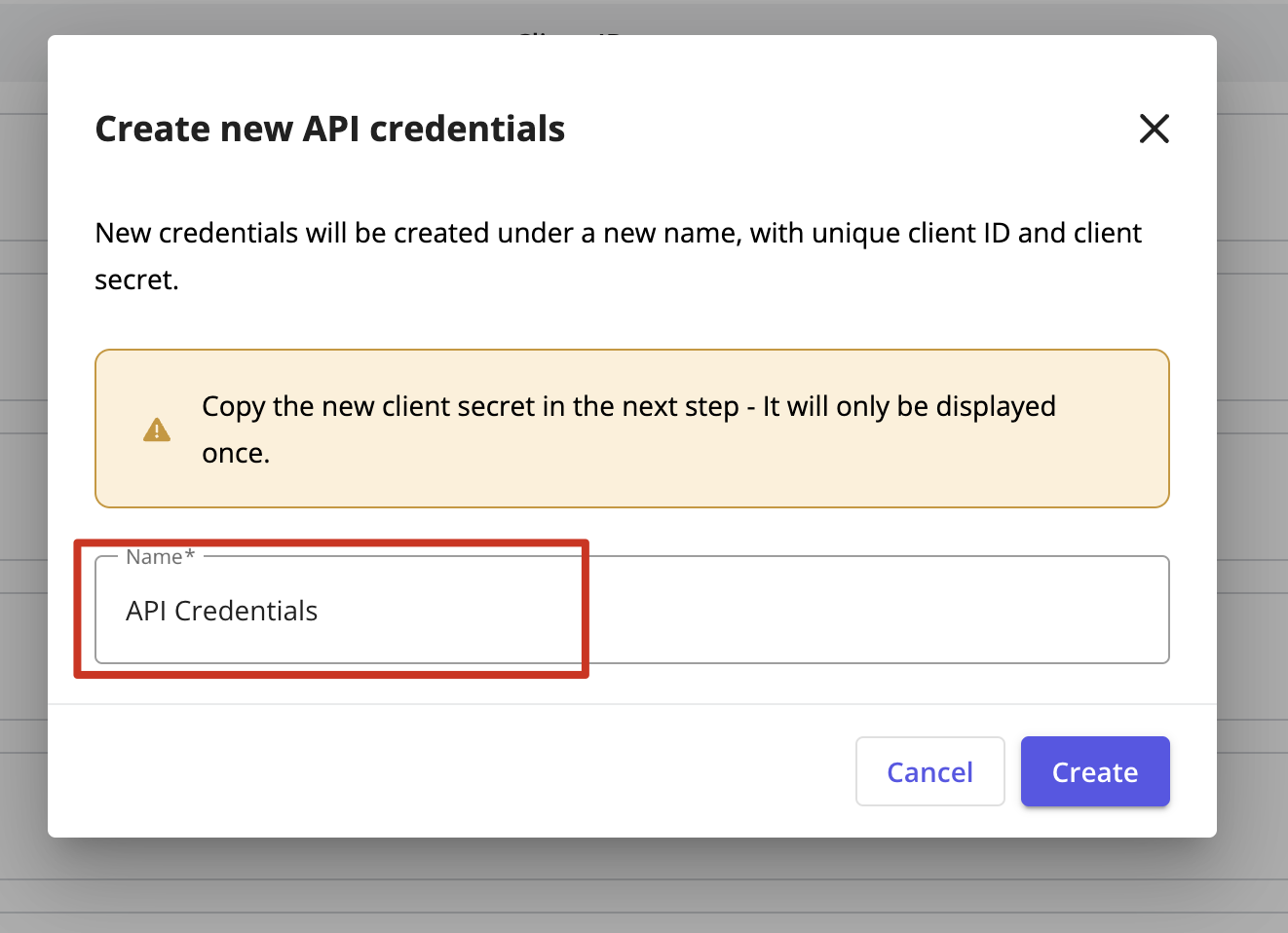Click the 'New credentials will be created' description
1288x933 pixels.
tap(618, 256)
